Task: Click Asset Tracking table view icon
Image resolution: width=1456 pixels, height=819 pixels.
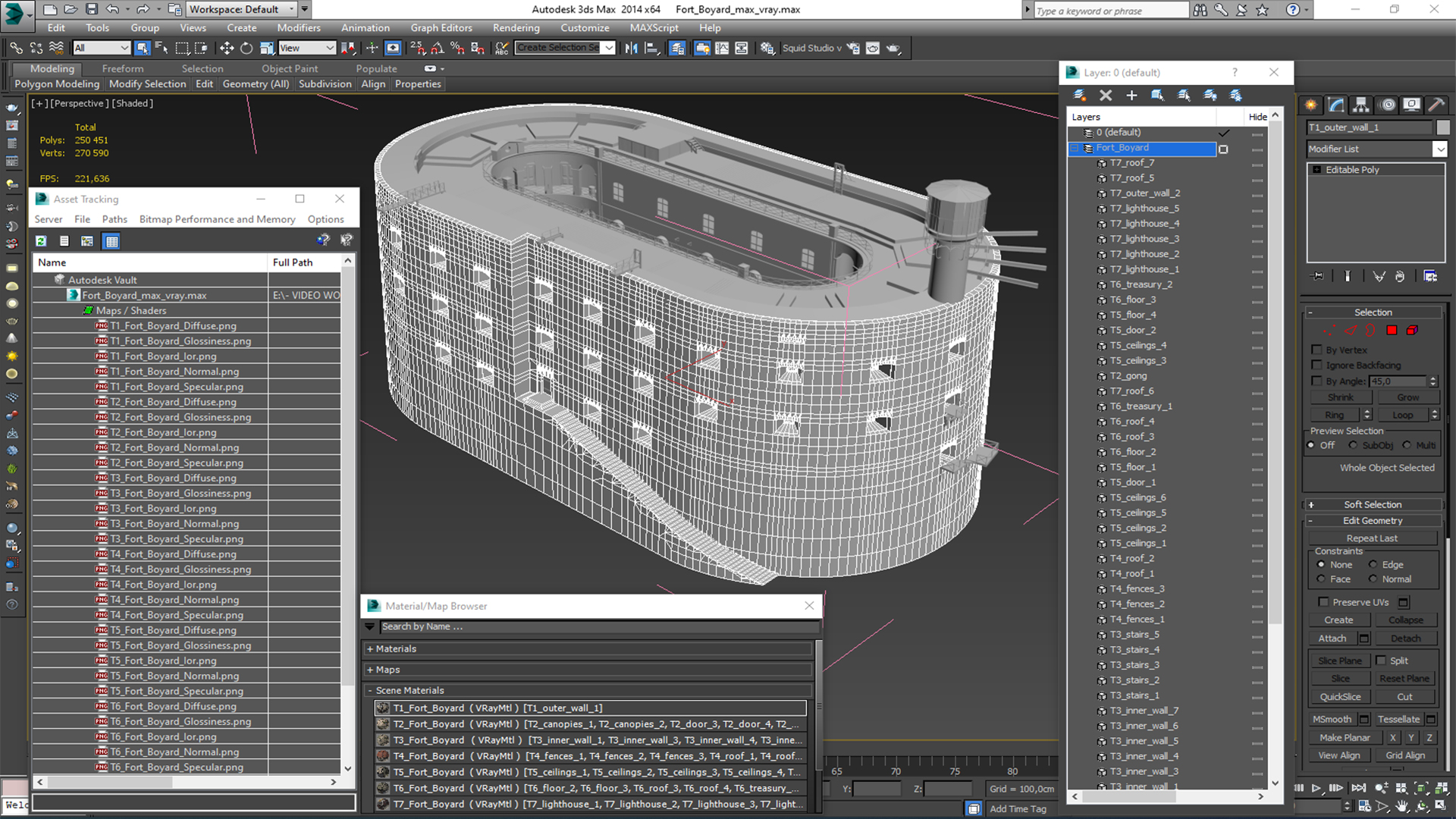Action: point(111,241)
